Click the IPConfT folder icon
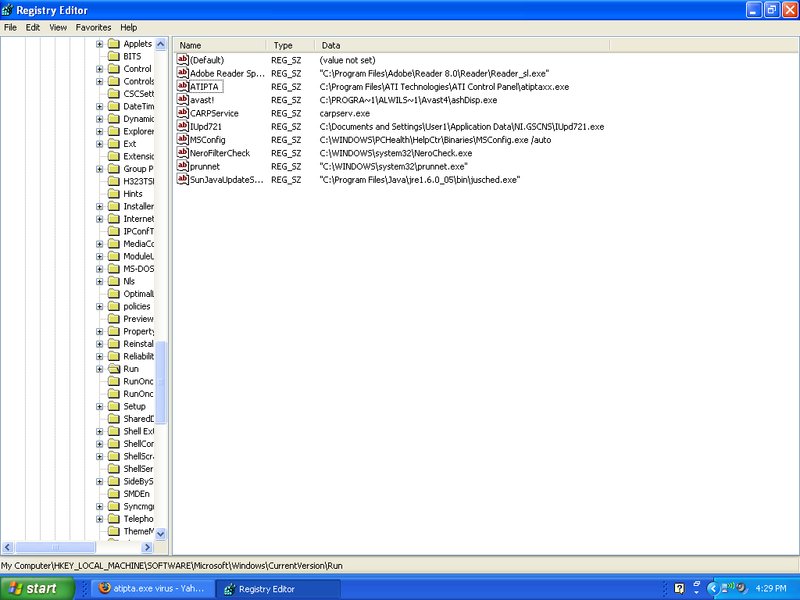800x600 pixels. click(x=114, y=231)
